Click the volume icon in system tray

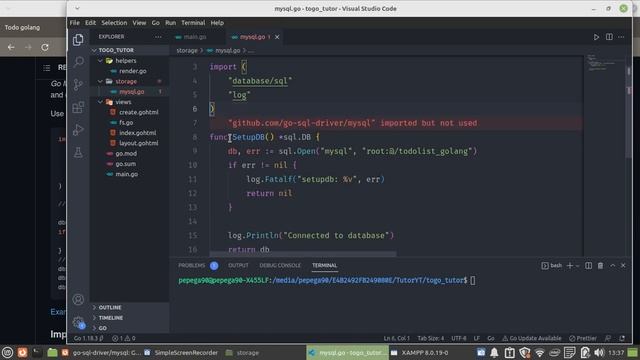pos(599,353)
